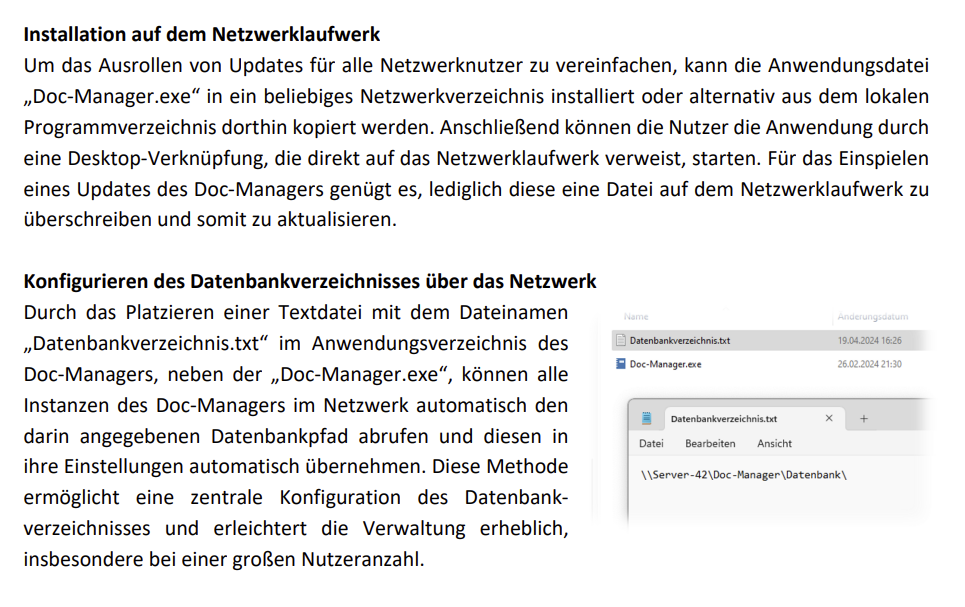Click heading Konfigurieren des Datenbankverzeichnisses über das Netzwerk
Screen dimensions: 965x607
pos(310,281)
